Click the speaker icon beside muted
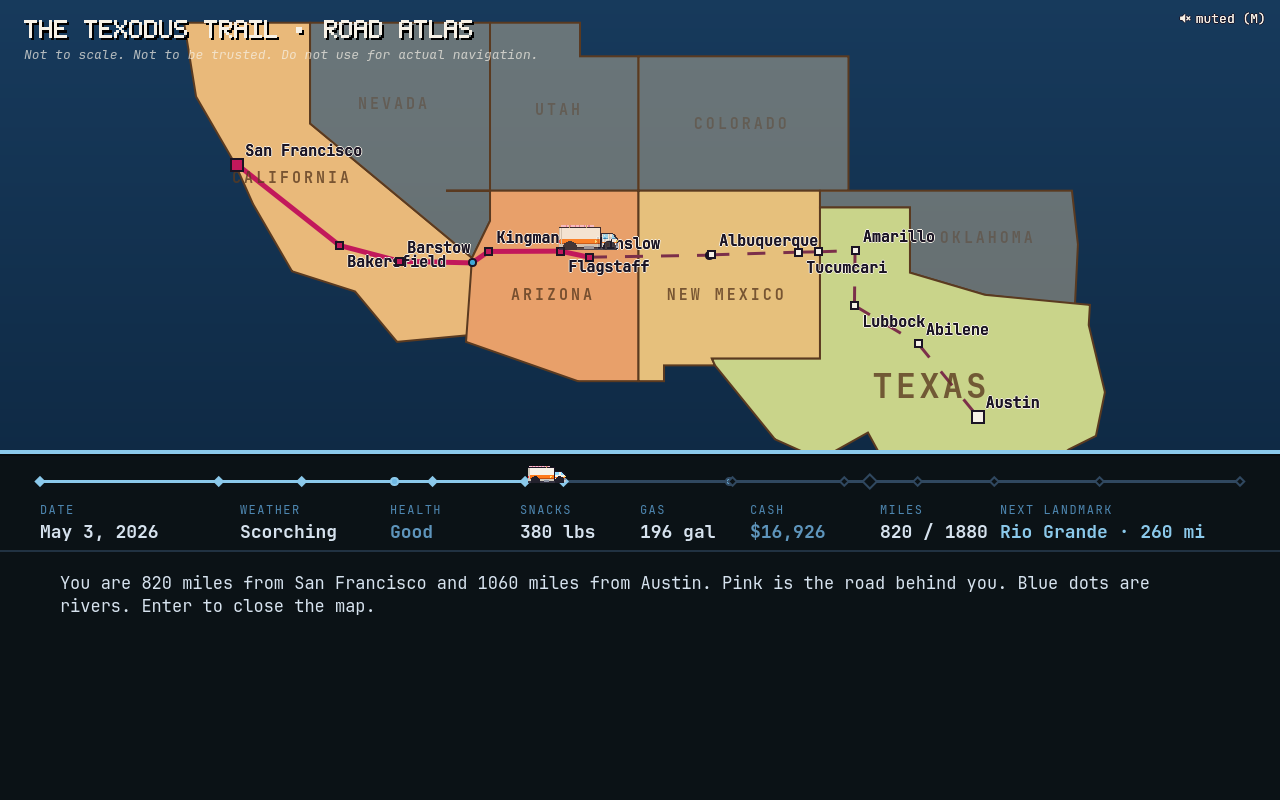 click(x=1185, y=18)
